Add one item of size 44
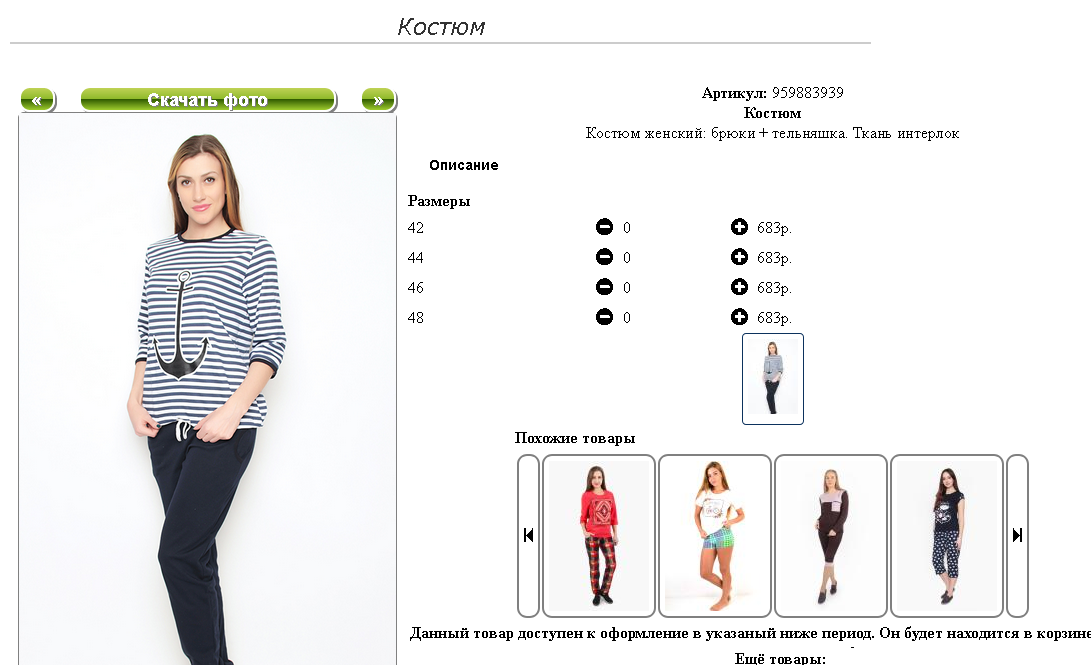Viewport: 1091px width, 665px height. [739, 257]
